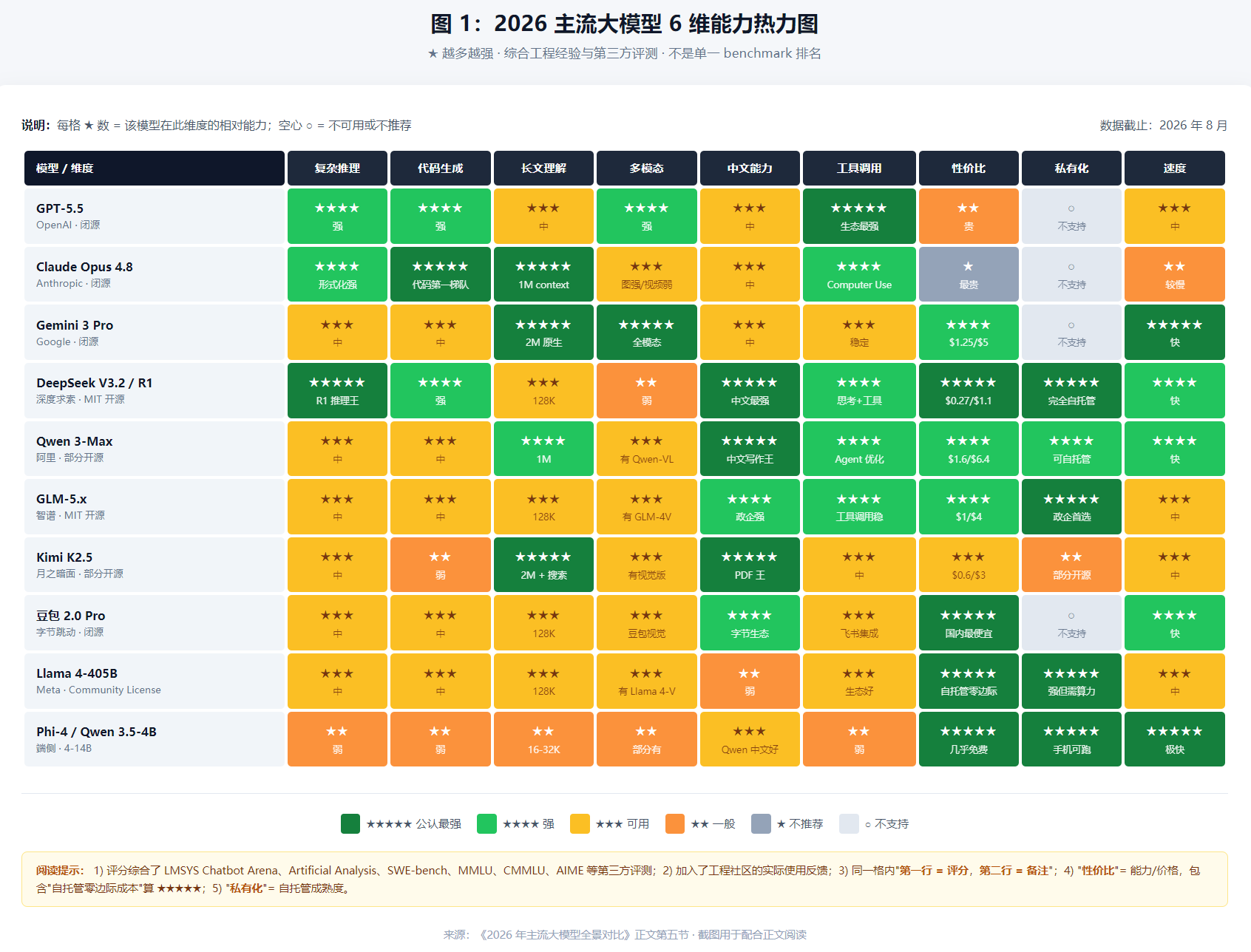
Task: Click the gray-blue 不推荐 legend swatch
Action: point(761,823)
